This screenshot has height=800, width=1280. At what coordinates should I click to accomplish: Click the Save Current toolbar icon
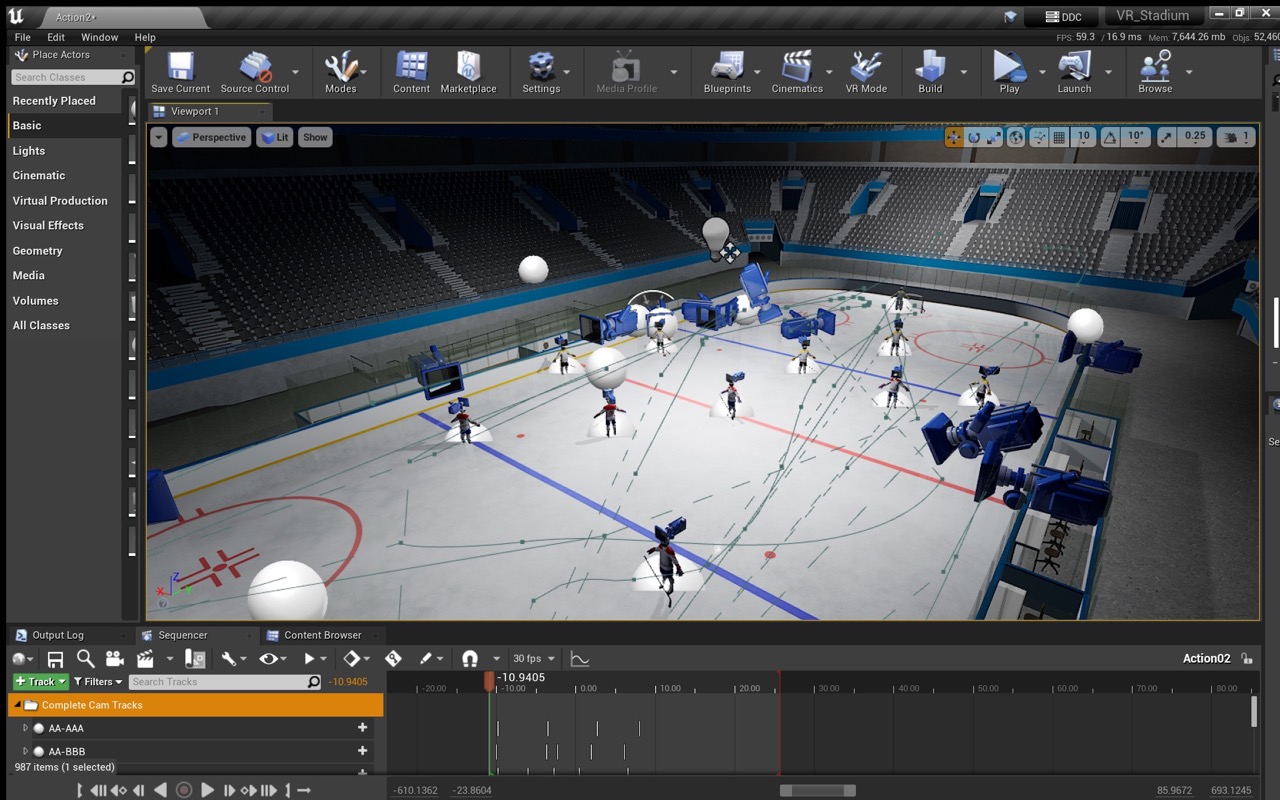point(180,68)
